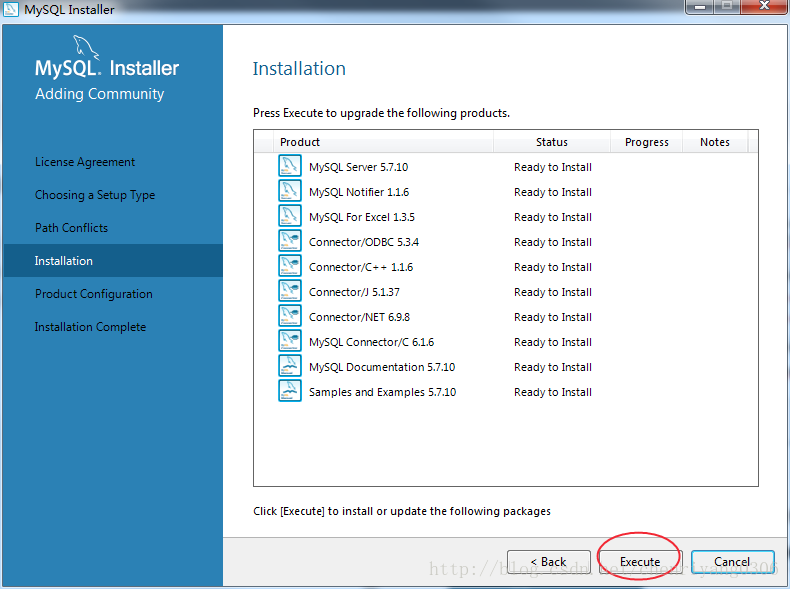Click the Connector/J 5.1.37 icon
790x589 pixels.
pyautogui.click(x=290, y=291)
